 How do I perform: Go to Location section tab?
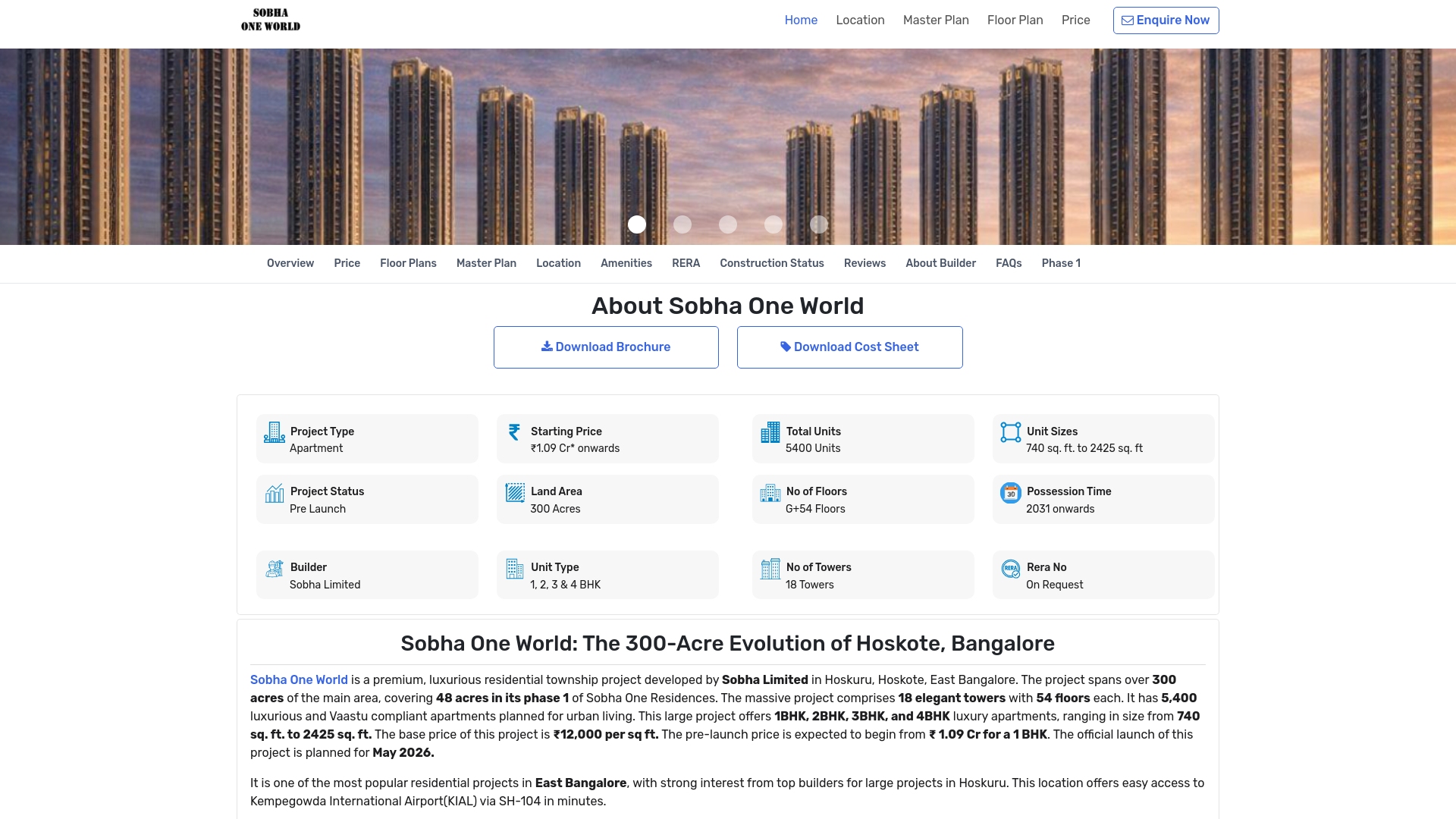[558, 263]
